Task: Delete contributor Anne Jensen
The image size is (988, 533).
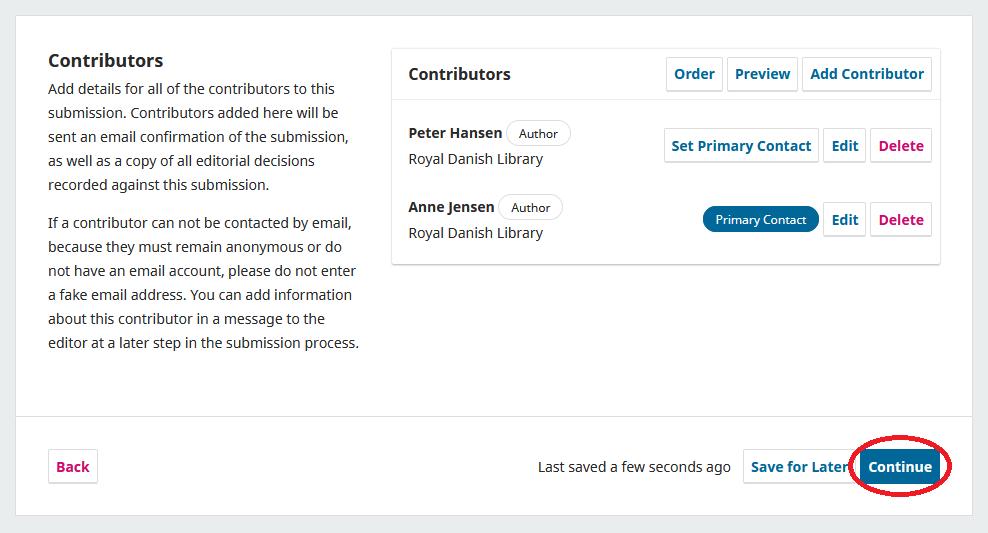Action: [900, 220]
